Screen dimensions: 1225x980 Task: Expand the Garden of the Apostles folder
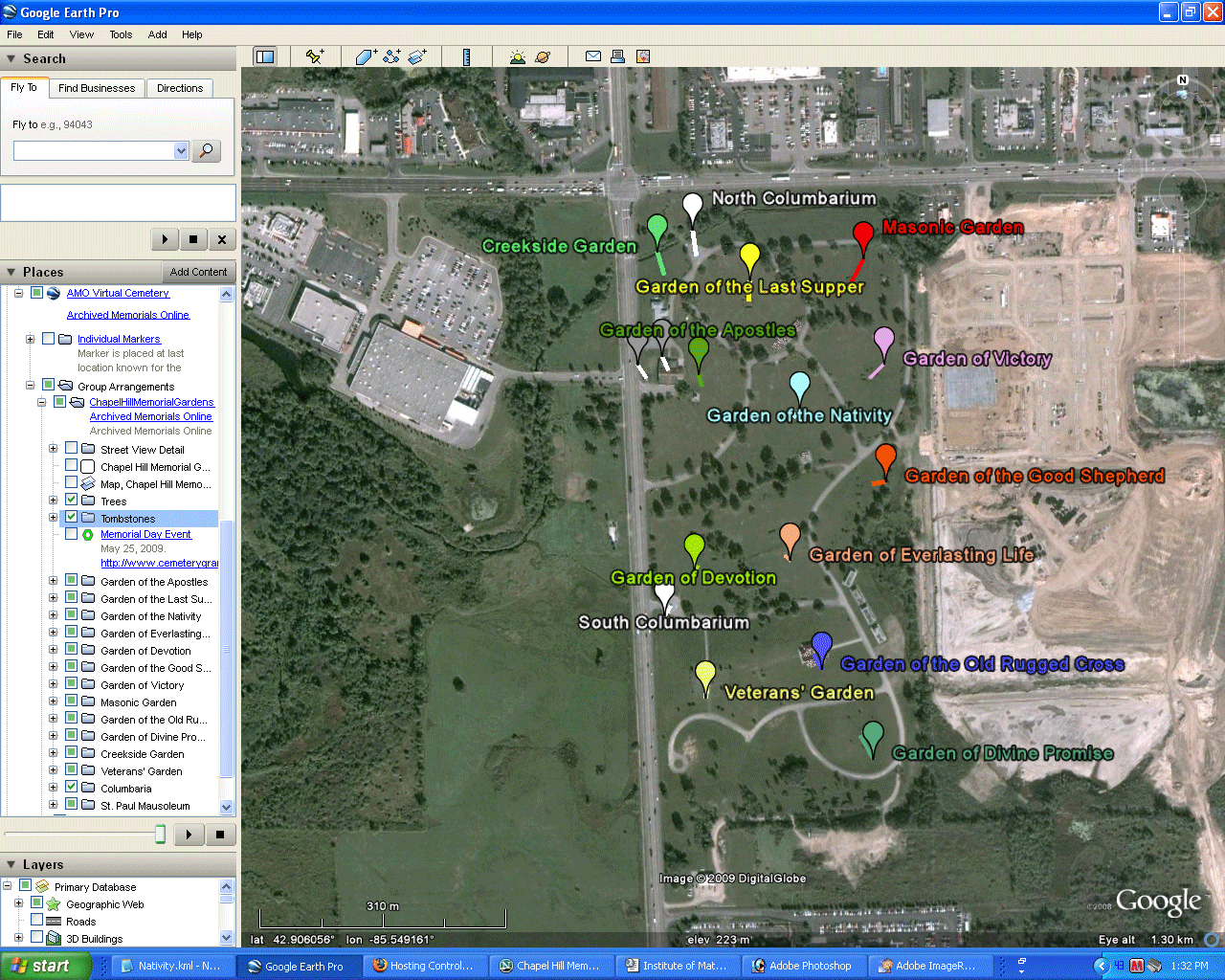coord(54,581)
